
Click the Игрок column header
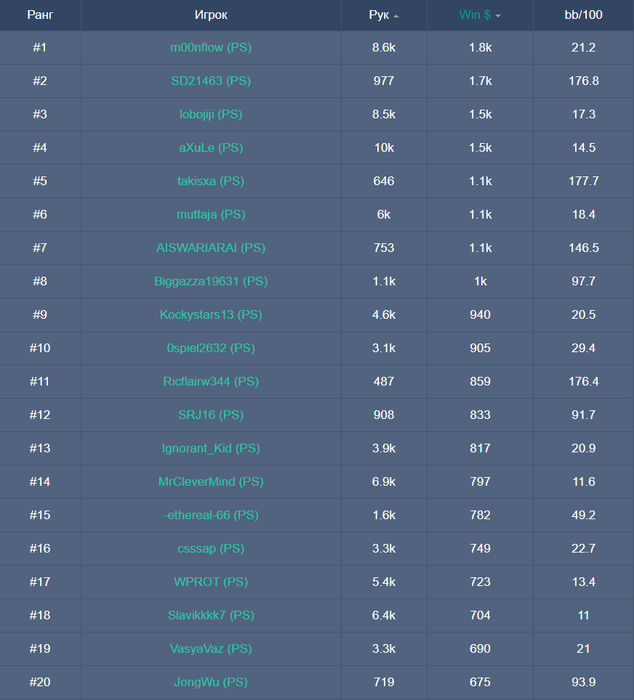click(211, 15)
